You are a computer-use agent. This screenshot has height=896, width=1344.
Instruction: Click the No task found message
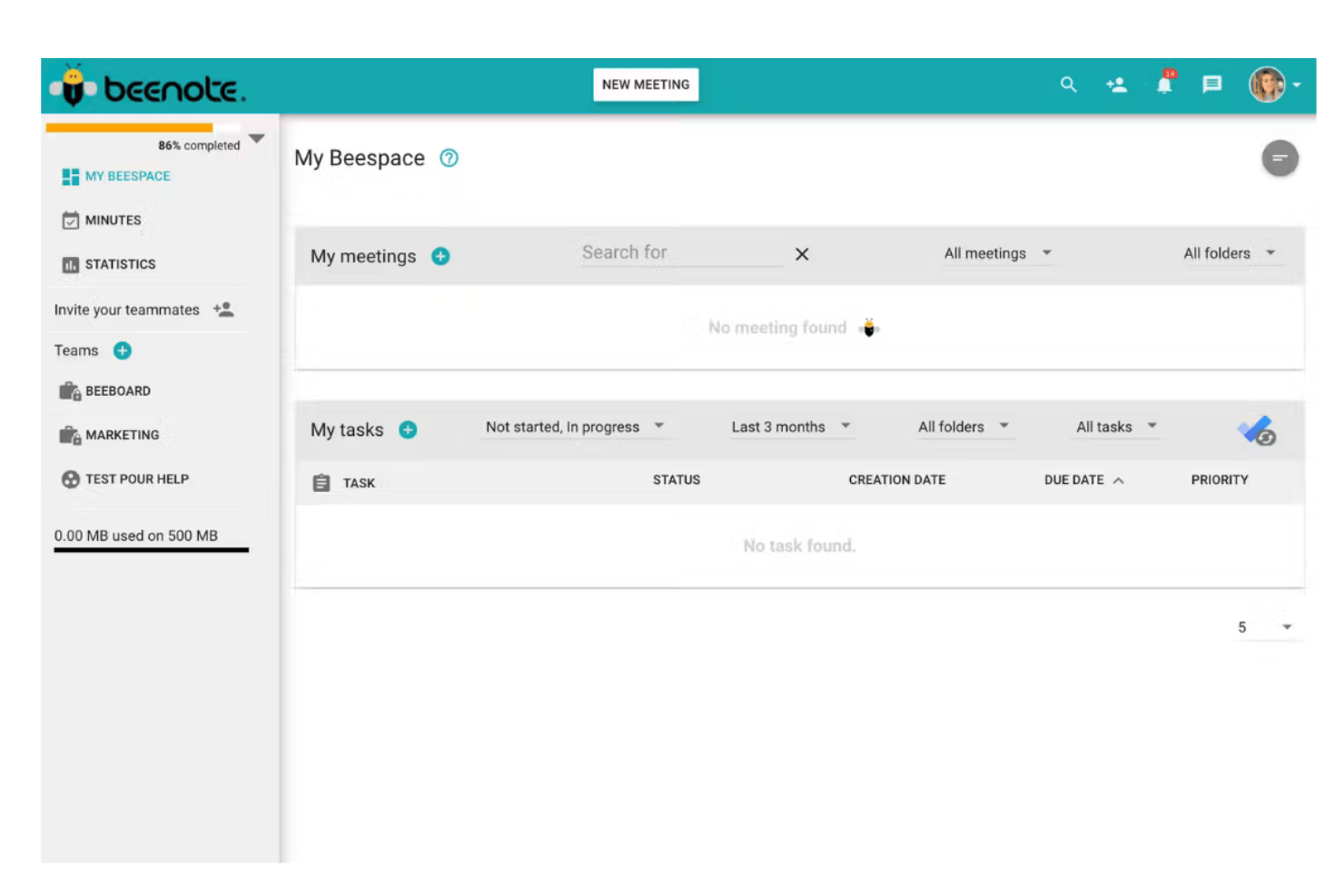point(799,546)
